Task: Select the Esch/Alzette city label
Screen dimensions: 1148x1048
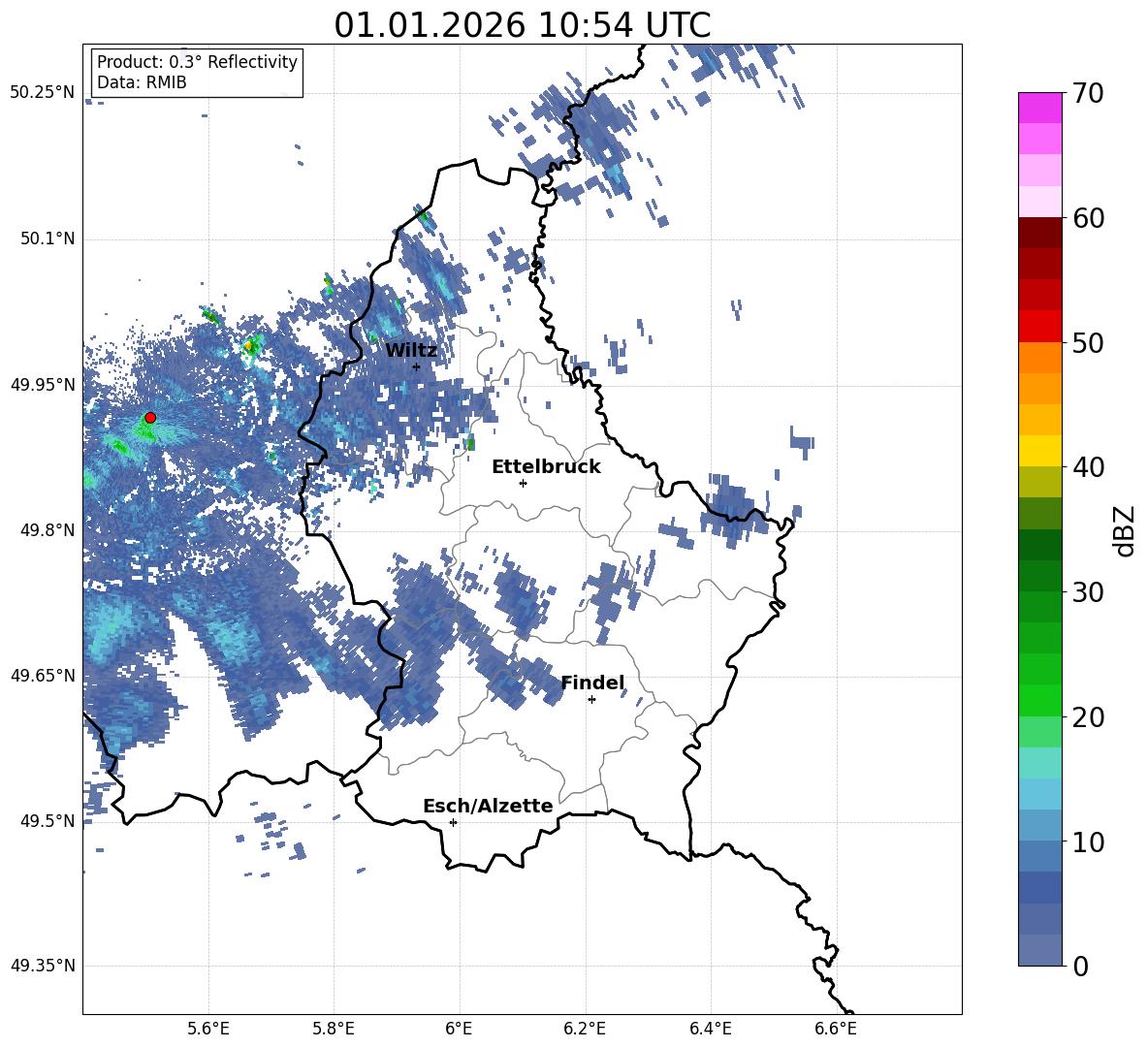Action: (x=488, y=806)
